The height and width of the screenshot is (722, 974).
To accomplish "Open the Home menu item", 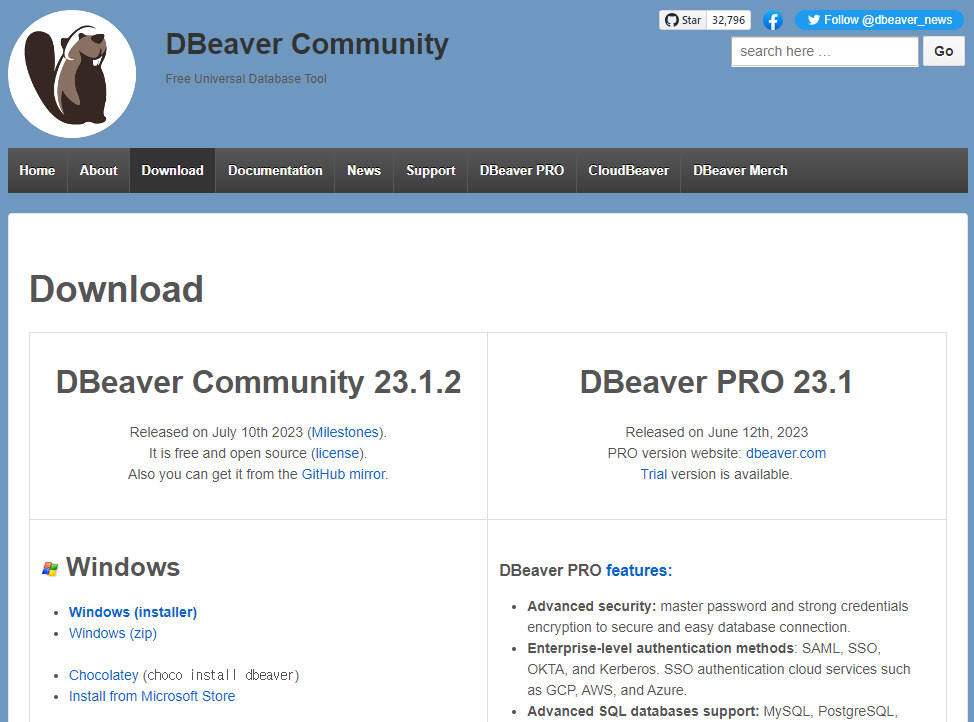I will (37, 170).
